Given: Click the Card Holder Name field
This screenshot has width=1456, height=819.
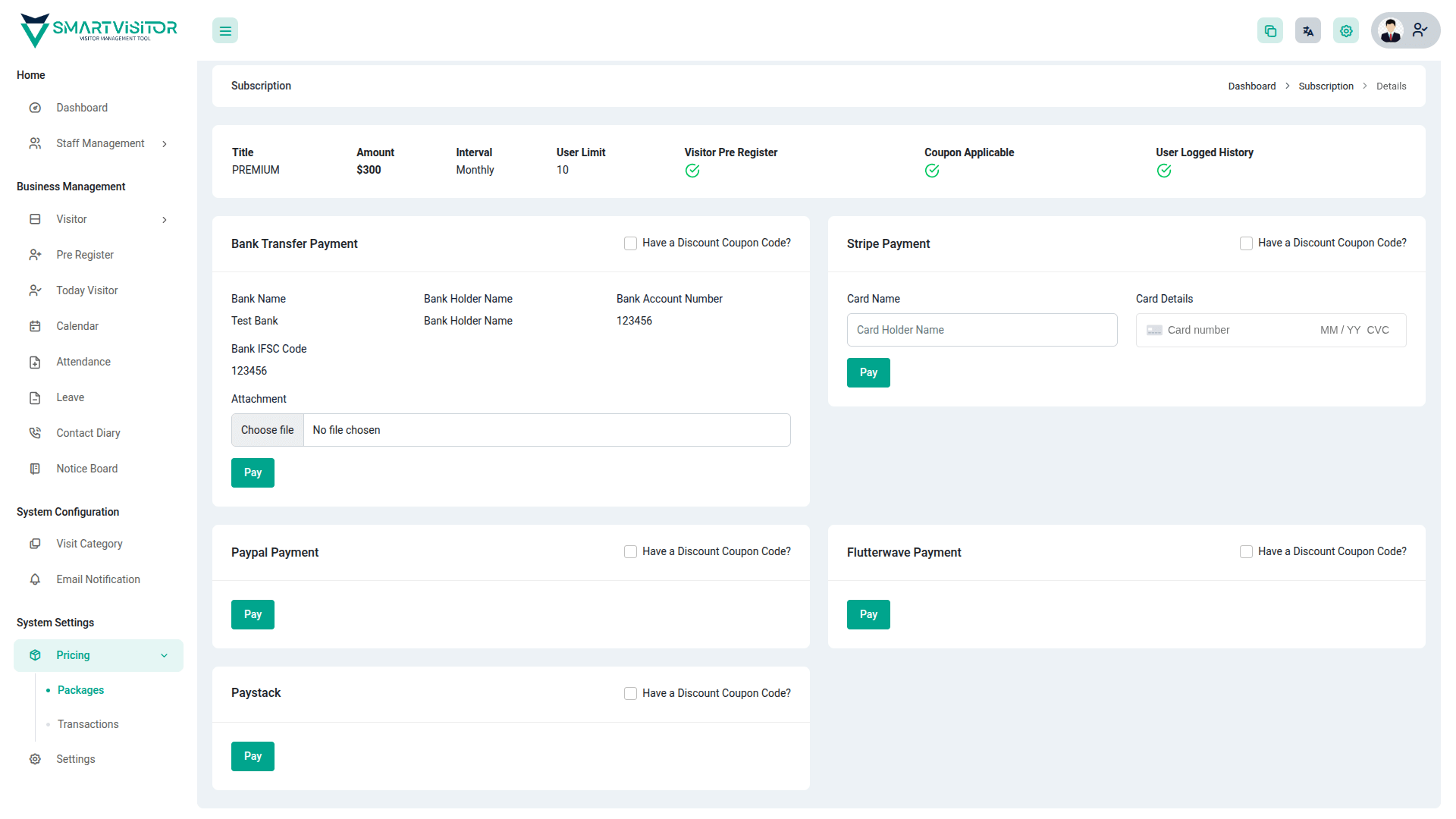Looking at the screenshot, I should [x=982, y=330].
